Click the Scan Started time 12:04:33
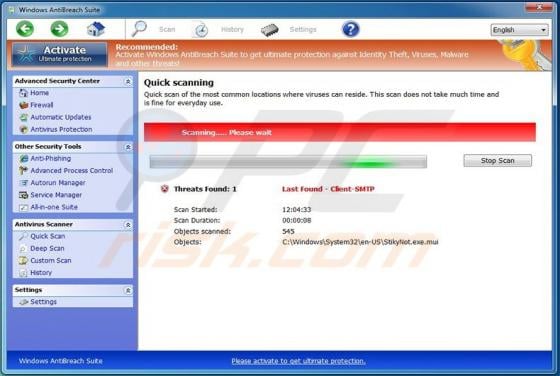This screenshot has height=376, width=560. (296, 210)
